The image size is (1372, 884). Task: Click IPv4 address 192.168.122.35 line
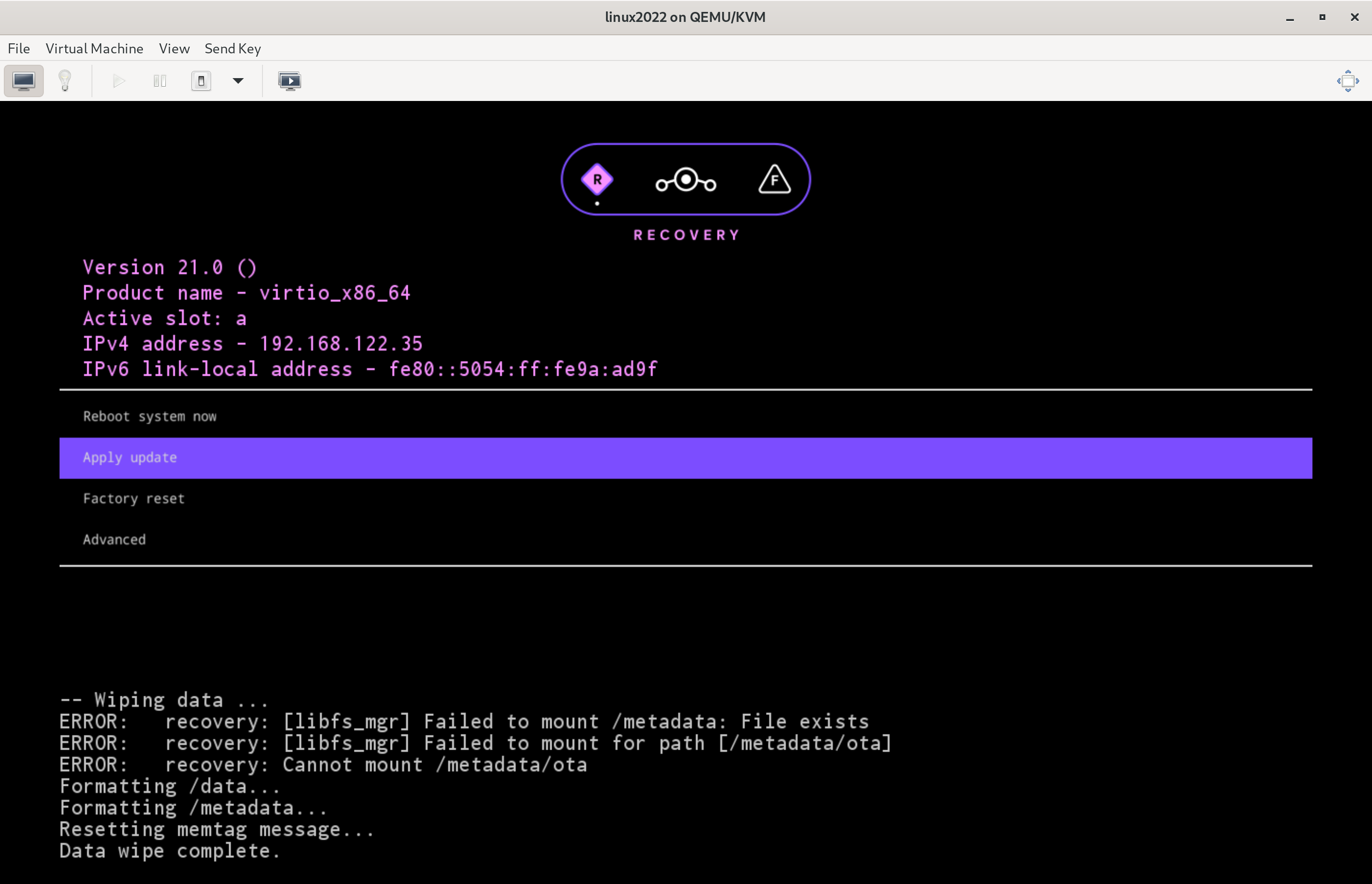[x=252, y=344]
